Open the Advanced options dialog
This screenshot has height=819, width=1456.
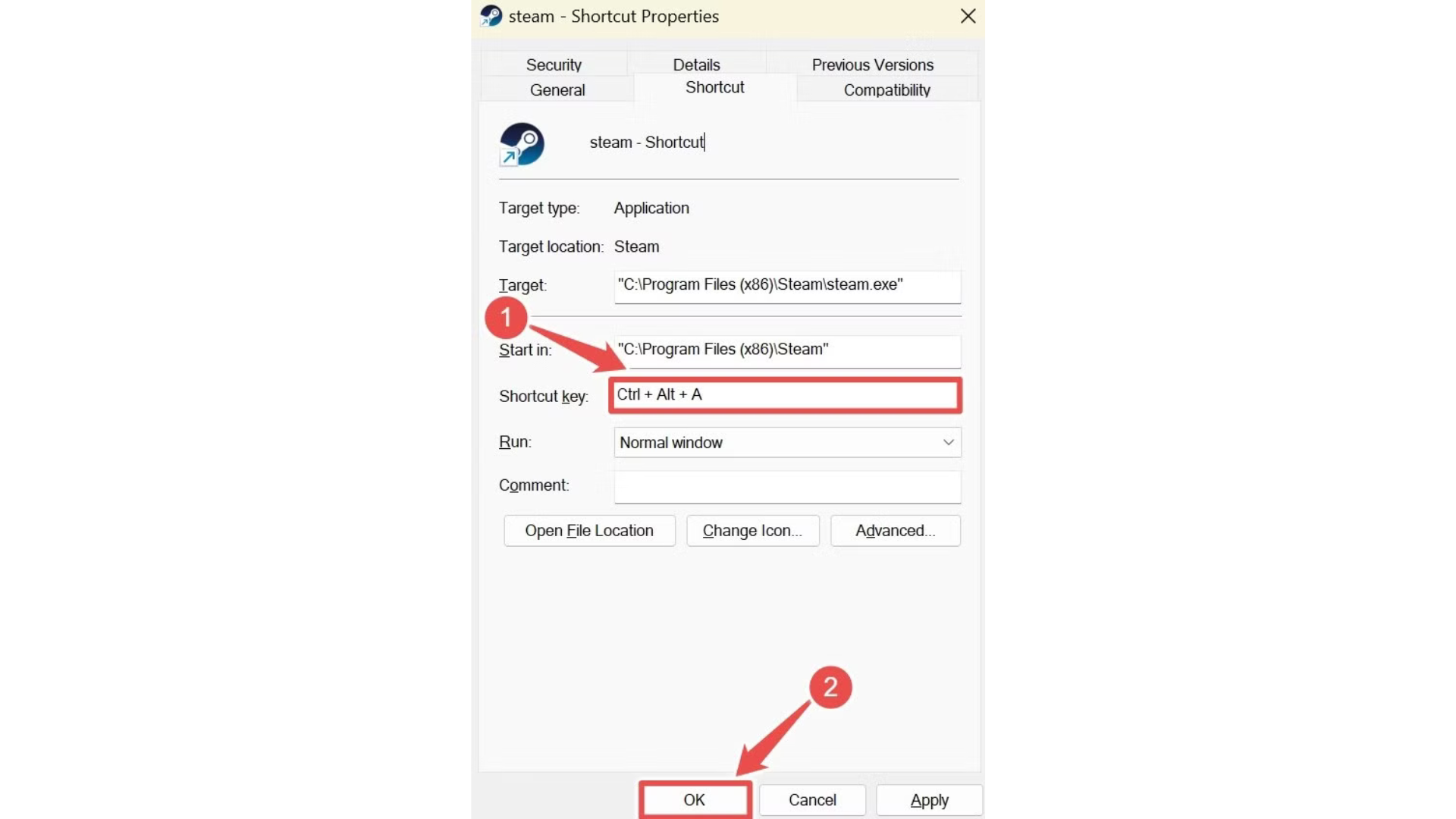[x=894, y=530]
